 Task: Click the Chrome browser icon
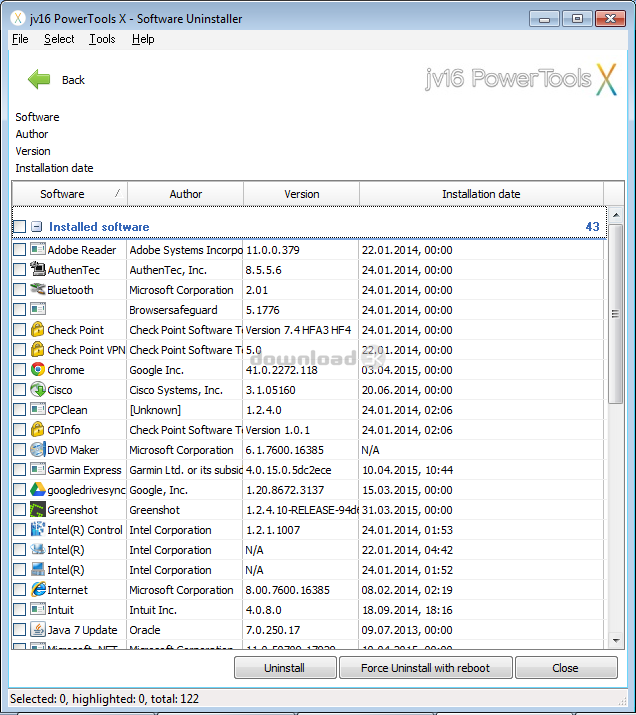37,369
